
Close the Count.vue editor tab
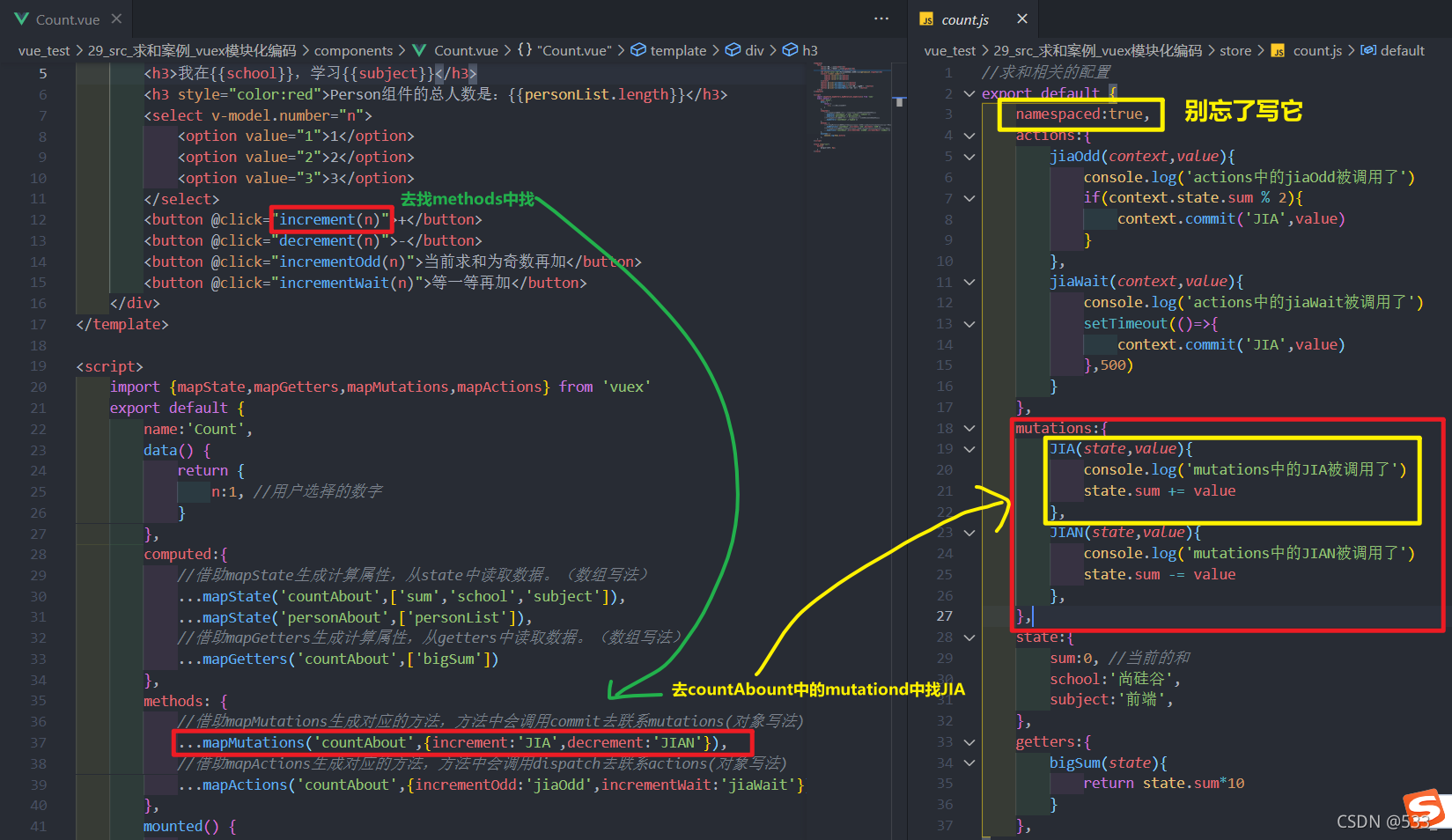[x=116, y=18]
